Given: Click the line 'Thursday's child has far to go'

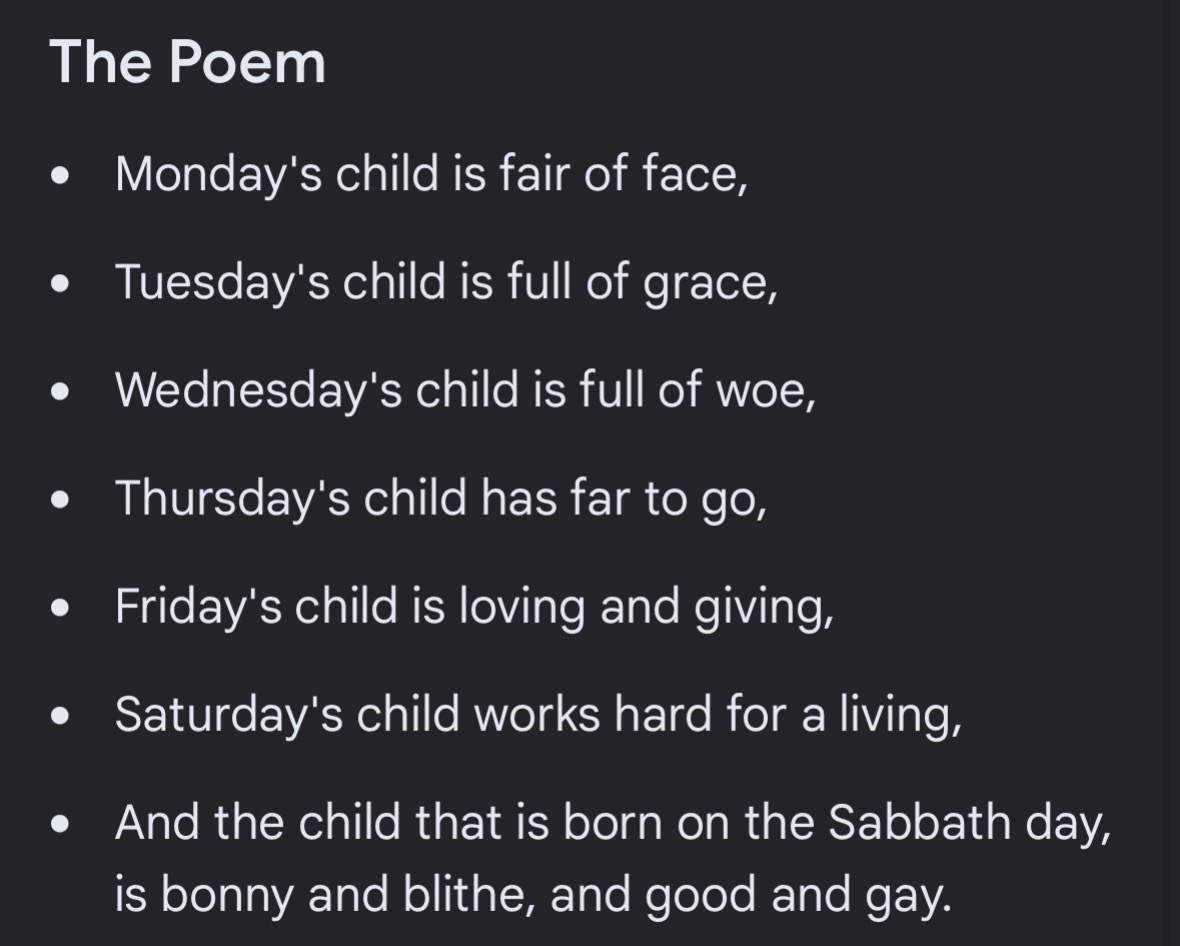Looking at the screenshot, I should click(441, 498).
